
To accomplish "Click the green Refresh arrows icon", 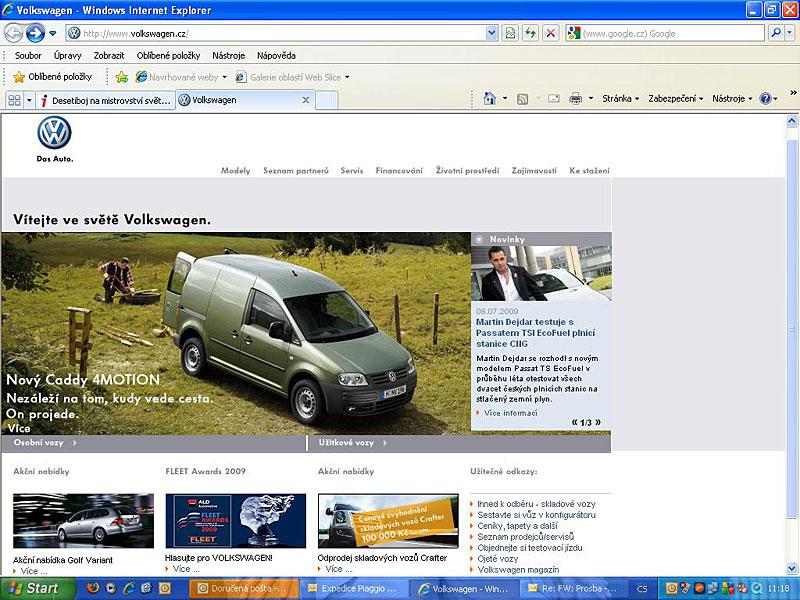I will pos(530,34).
